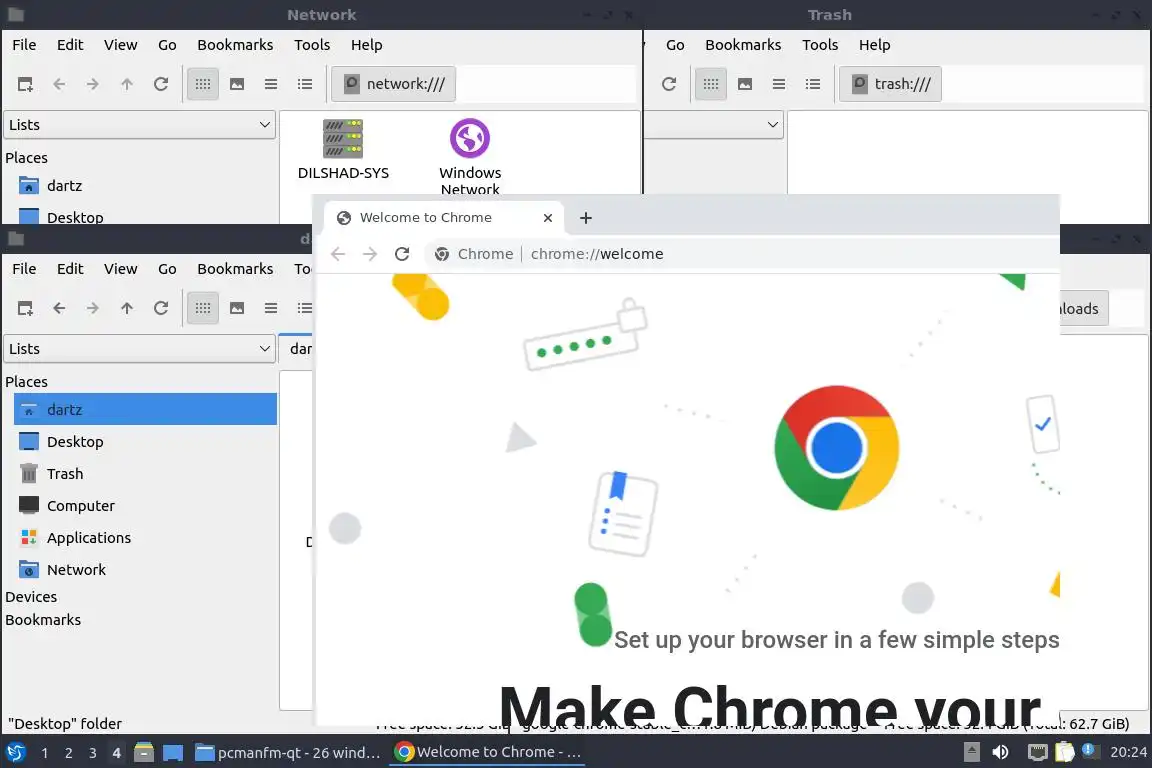Click Chrome's back arrow

[x=338, y=254]
